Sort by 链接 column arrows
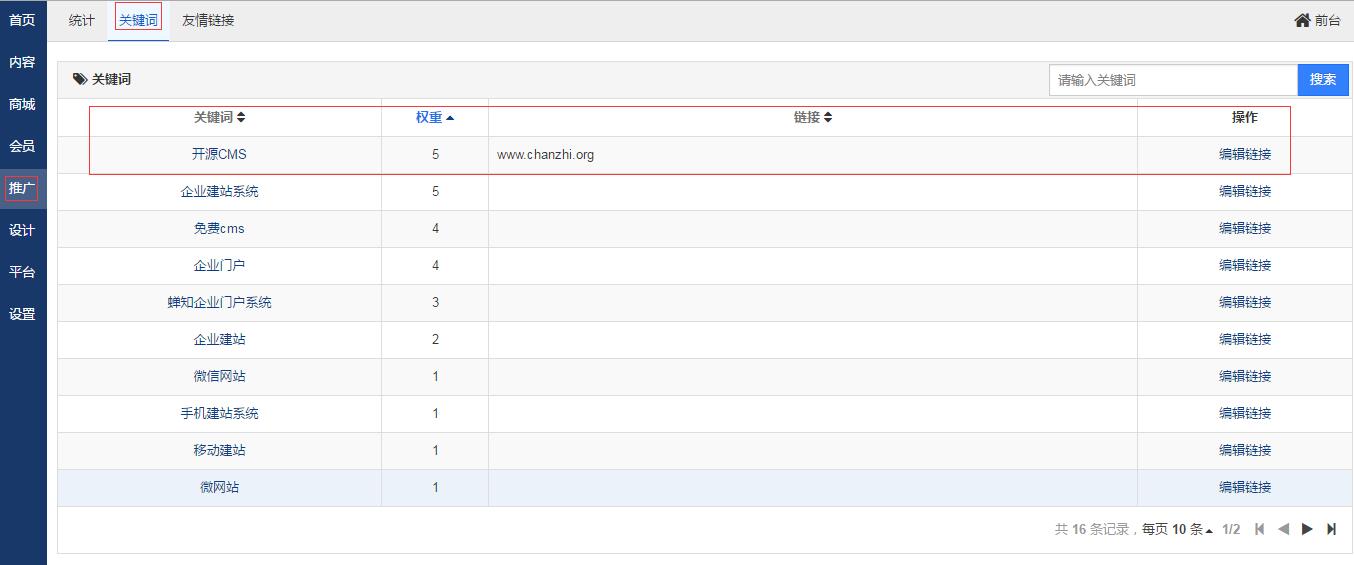Viewport: 1354px width, 565px height. pyautogui.click(x=828, y=118)
